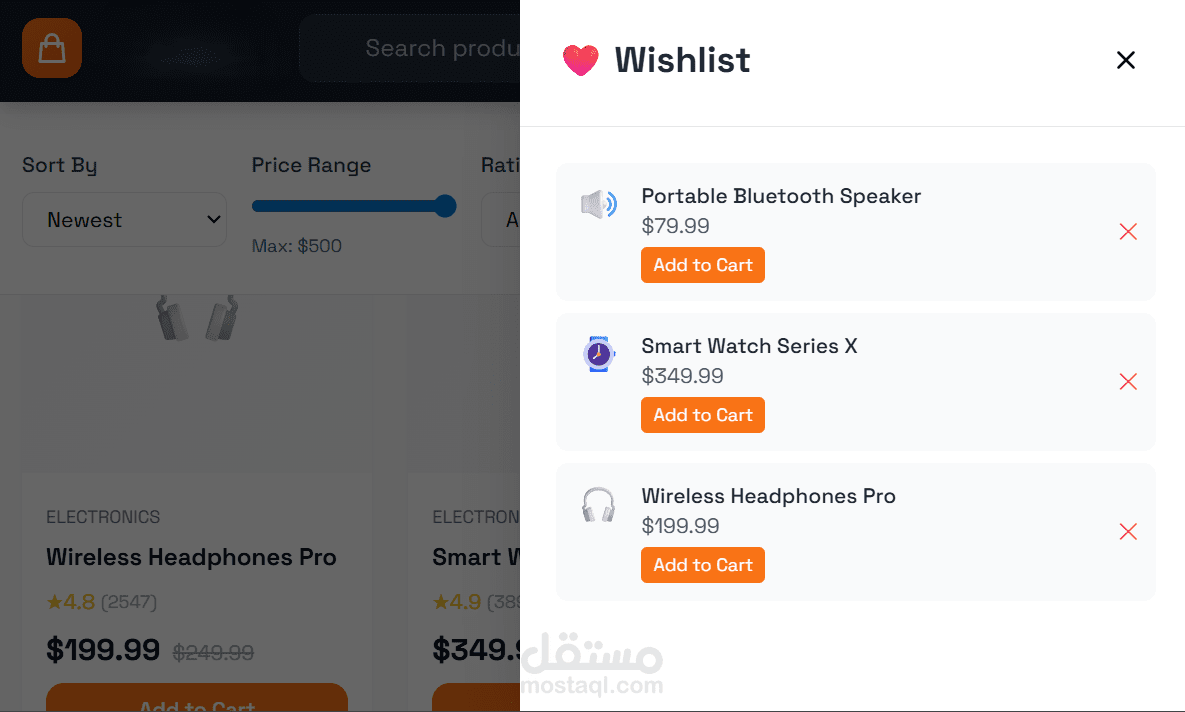Remove Wireless Headphones Pro from wishlist
1185x712 pixels.
1128,532
